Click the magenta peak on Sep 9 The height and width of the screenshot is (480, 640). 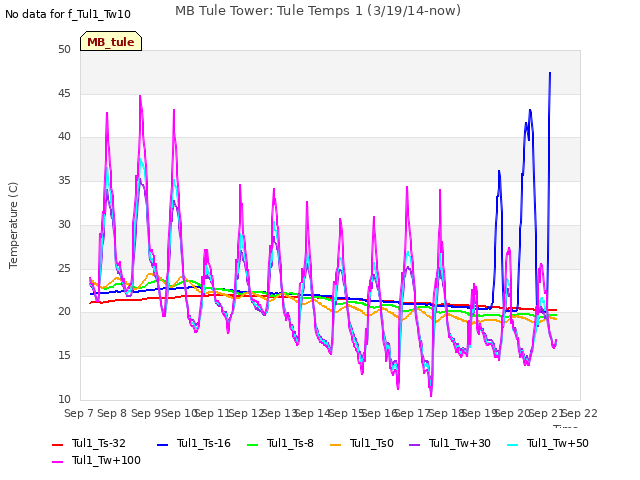(x=140, y=96)
